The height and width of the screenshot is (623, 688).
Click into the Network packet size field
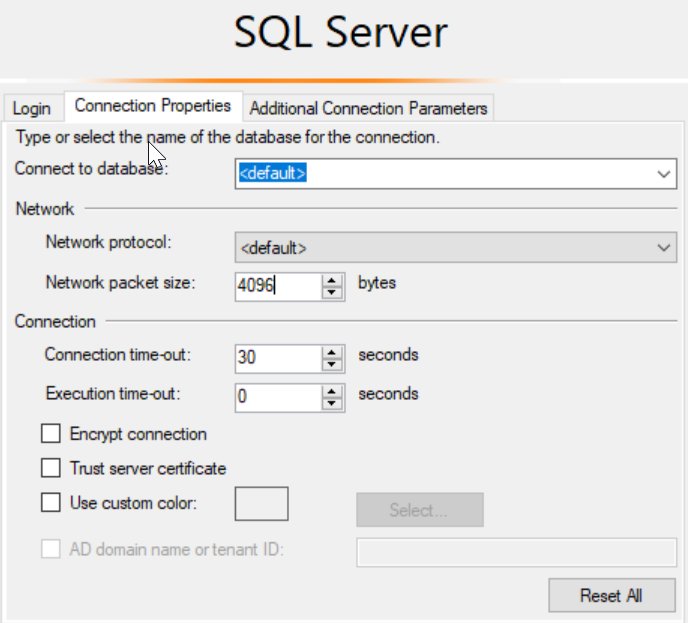pyautogui.click(x=277, y=286)
